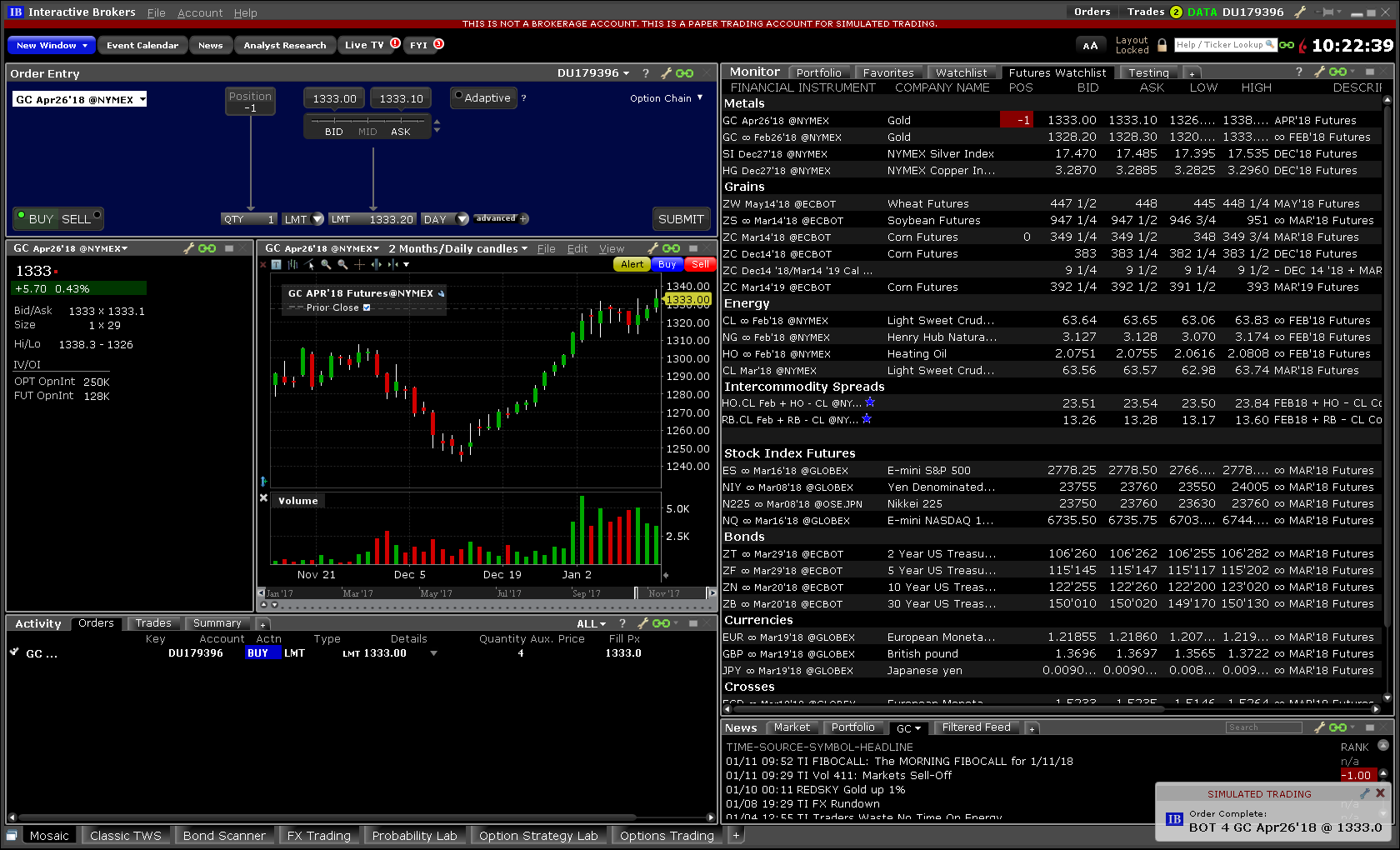The image size is (1400, 850).
Task: Click the QTY quantity field
Action: coord(249,219)
